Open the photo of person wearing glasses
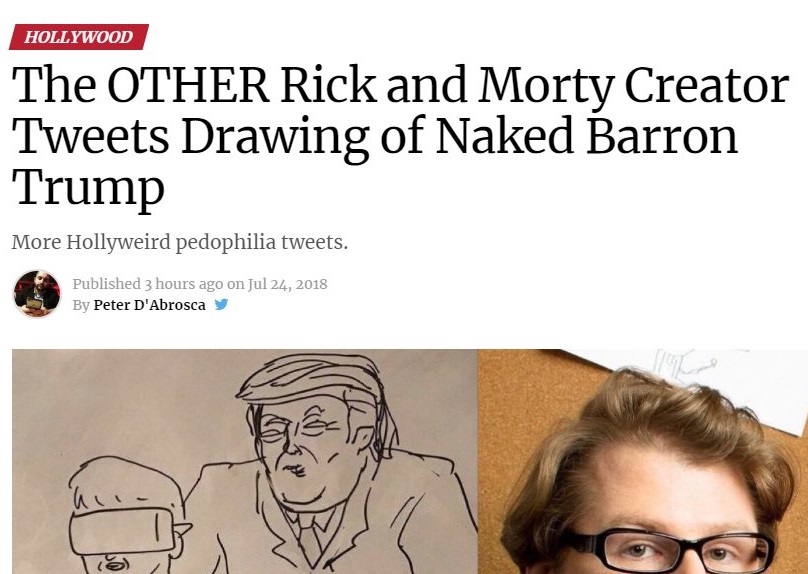 (643, 461)
